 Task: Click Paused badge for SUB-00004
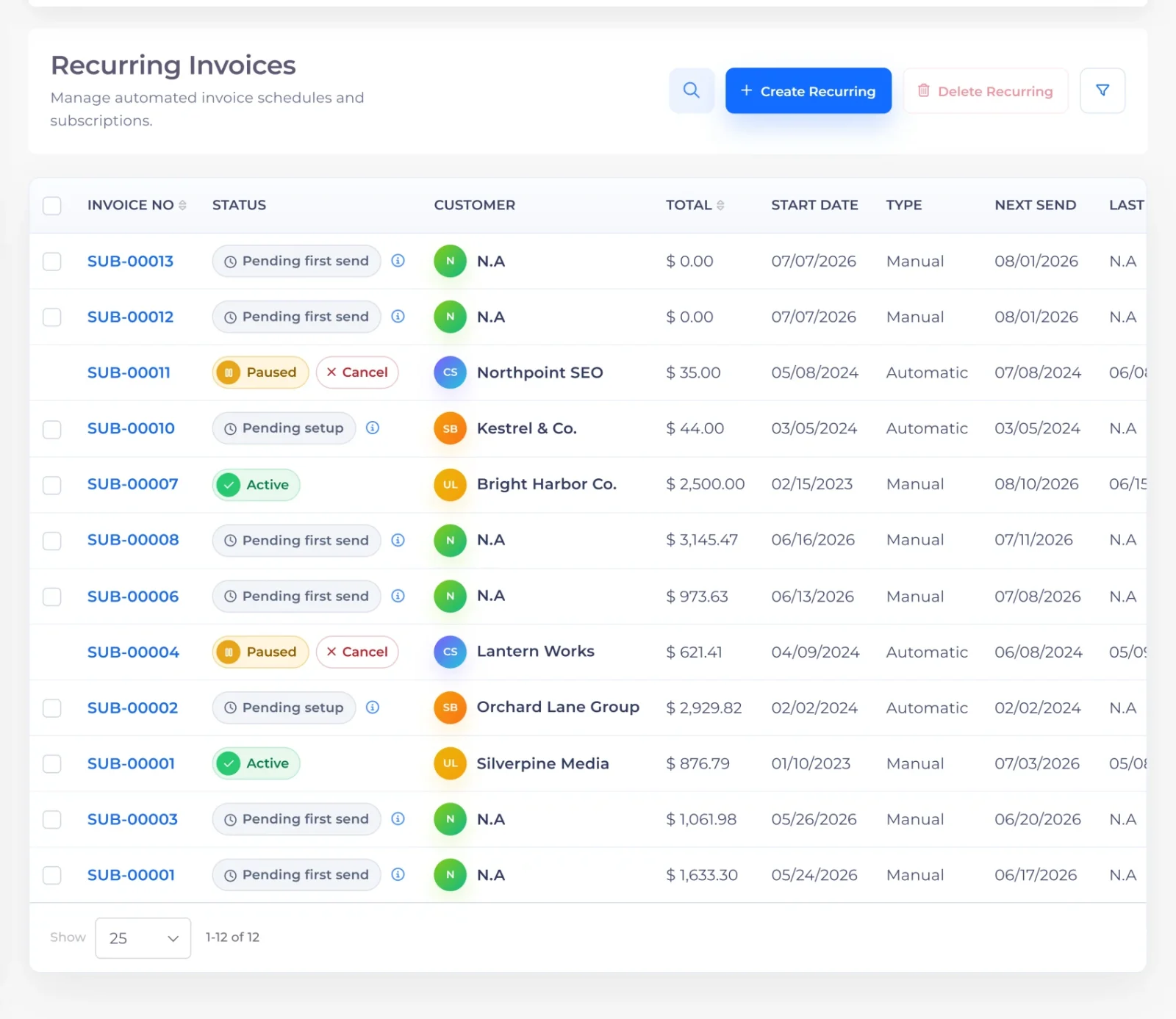coord(260,652)
